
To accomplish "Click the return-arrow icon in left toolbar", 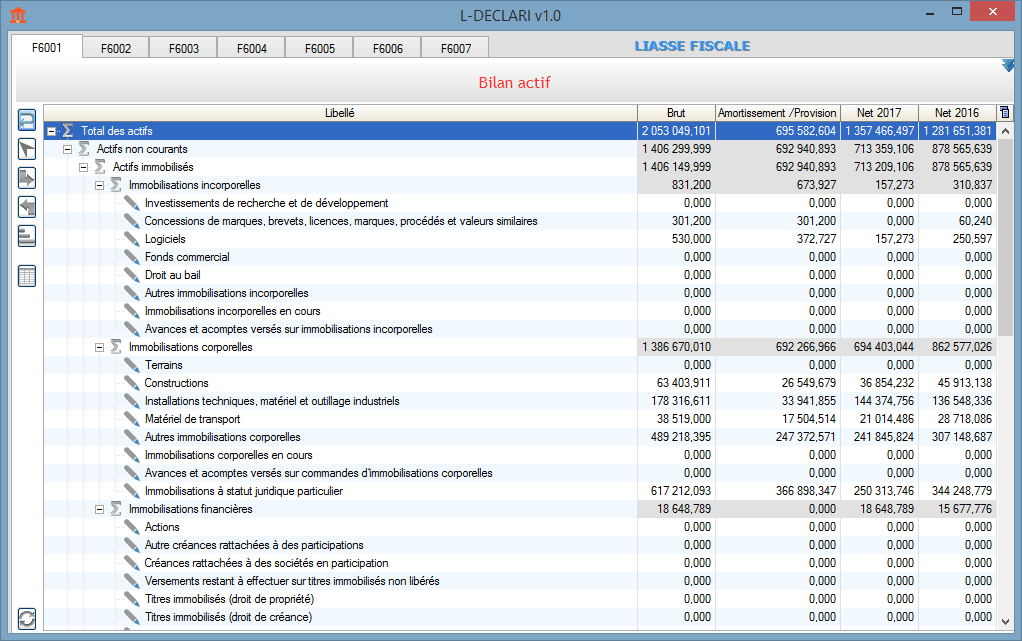I will click(27, 121).
